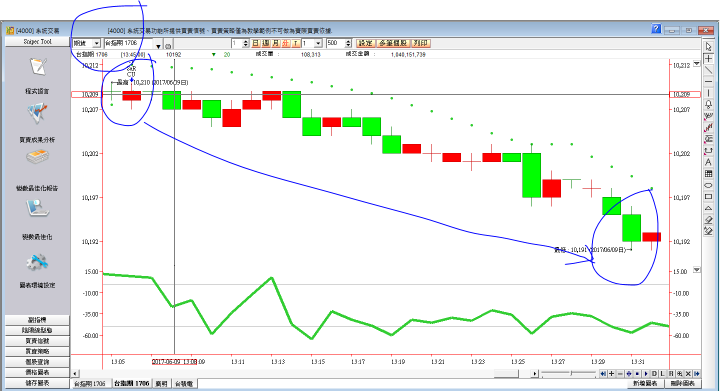Click the blue play arrow icon
The image size is (720, 391).
point(646,374)
